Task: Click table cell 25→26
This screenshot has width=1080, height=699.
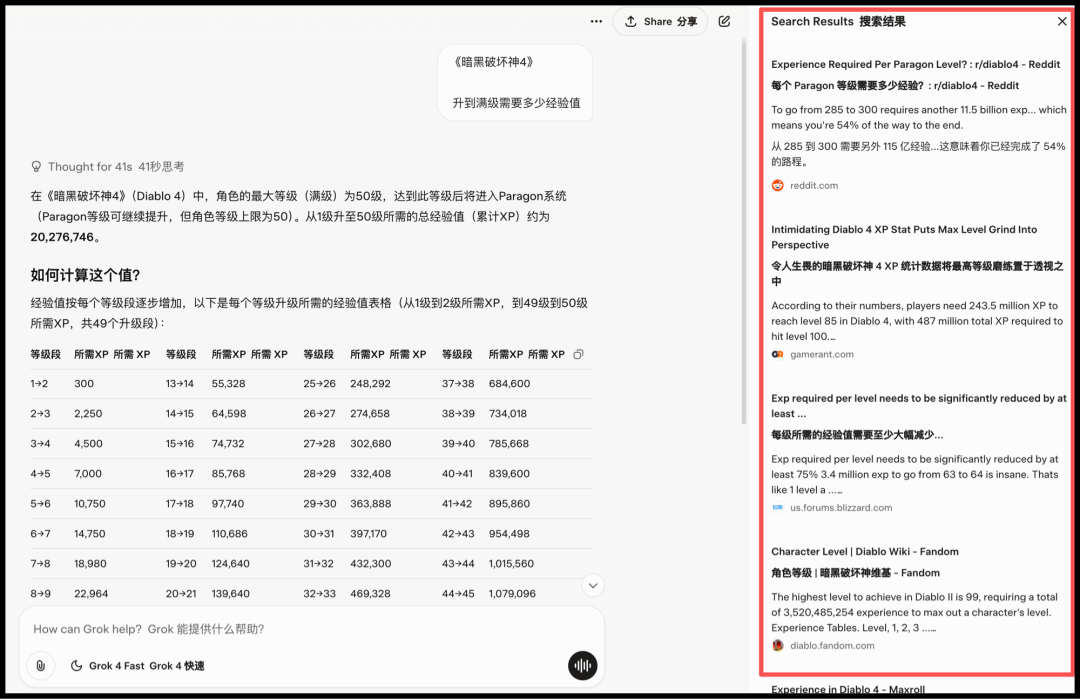Action: point(320,384)
